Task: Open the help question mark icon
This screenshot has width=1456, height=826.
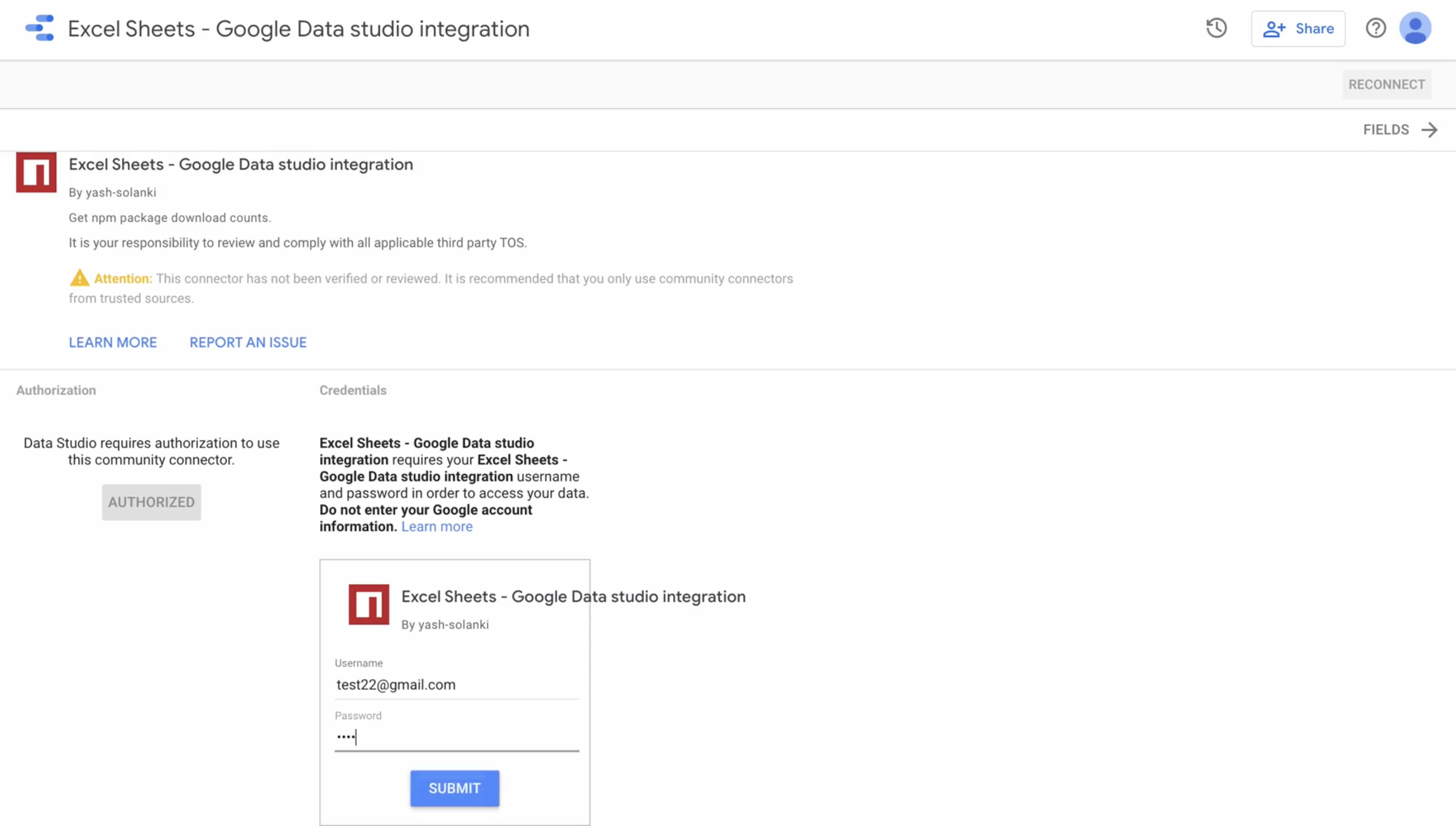Action: (x=1376, y=28)
